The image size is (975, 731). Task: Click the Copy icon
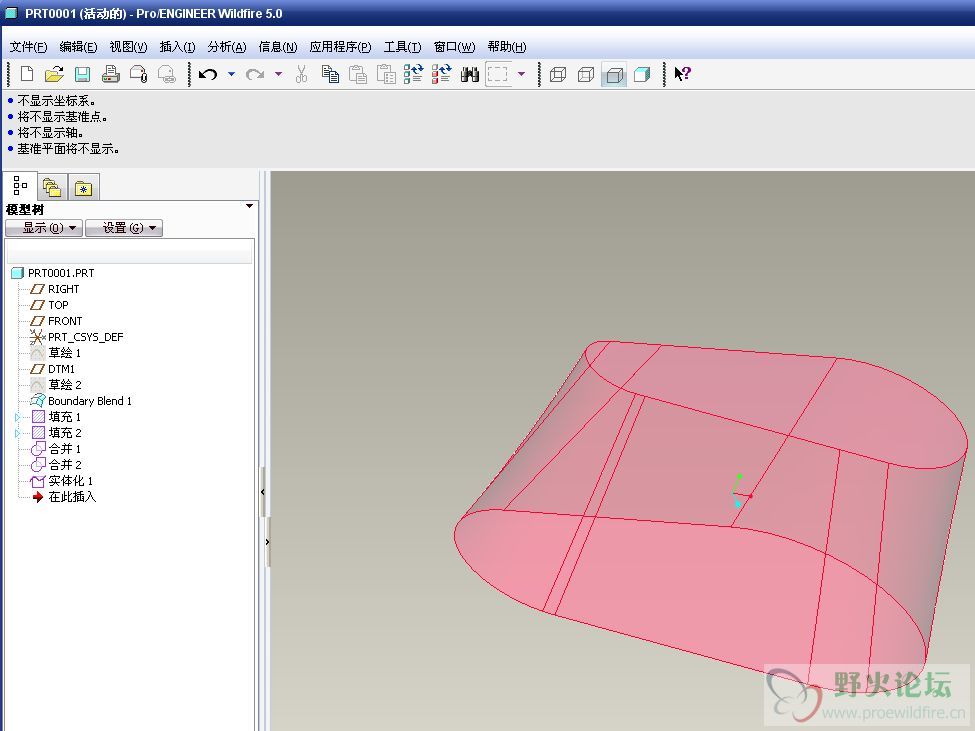[330, 74]
